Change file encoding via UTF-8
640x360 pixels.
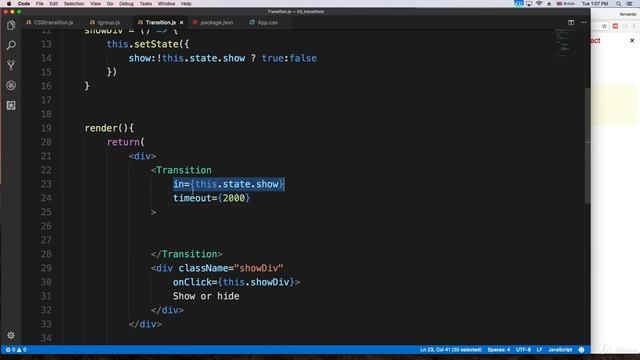point(524,350)
